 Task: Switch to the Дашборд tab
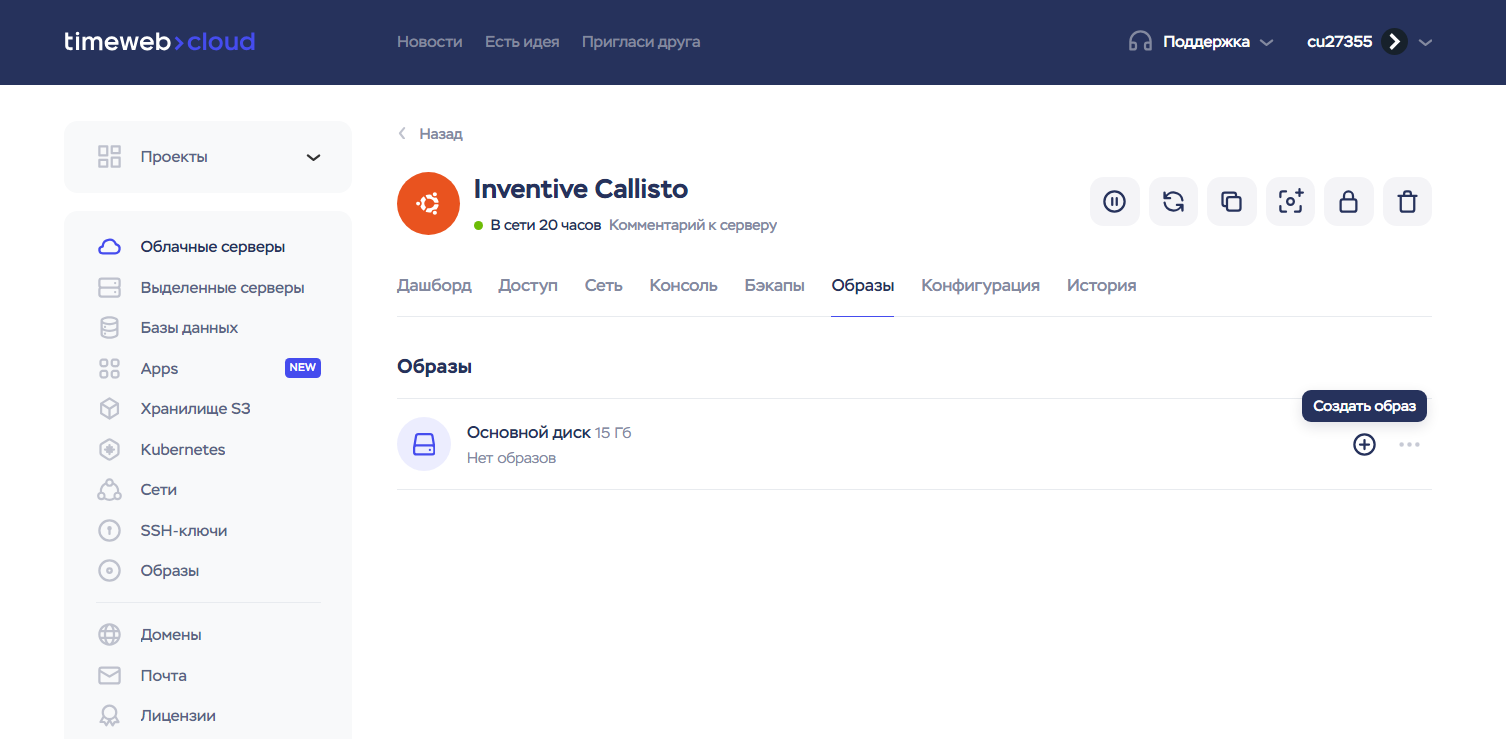tap(434, 286)
